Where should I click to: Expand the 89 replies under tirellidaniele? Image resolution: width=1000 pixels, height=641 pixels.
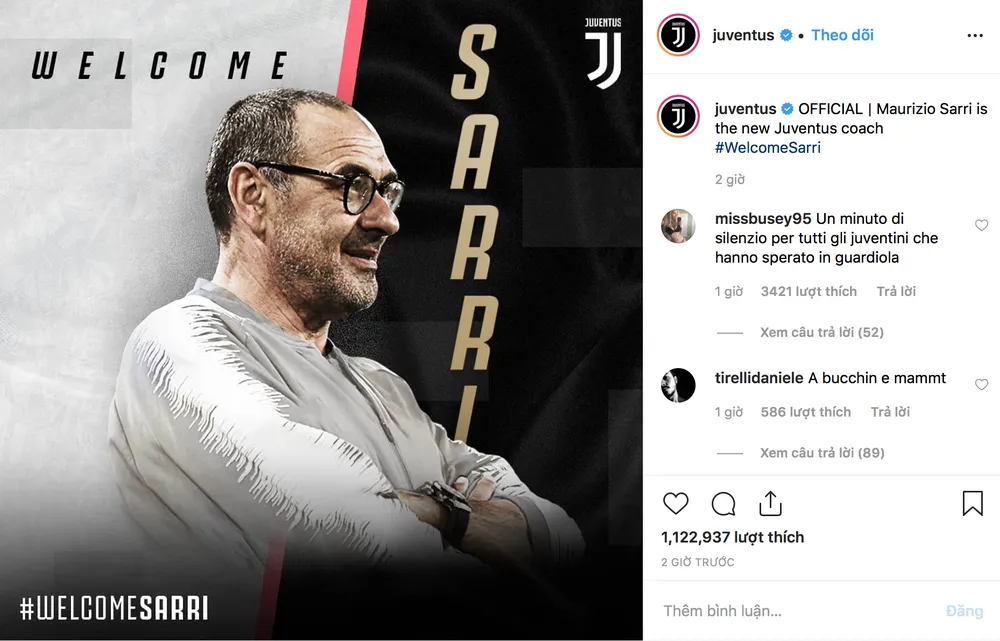click(822, 453)
